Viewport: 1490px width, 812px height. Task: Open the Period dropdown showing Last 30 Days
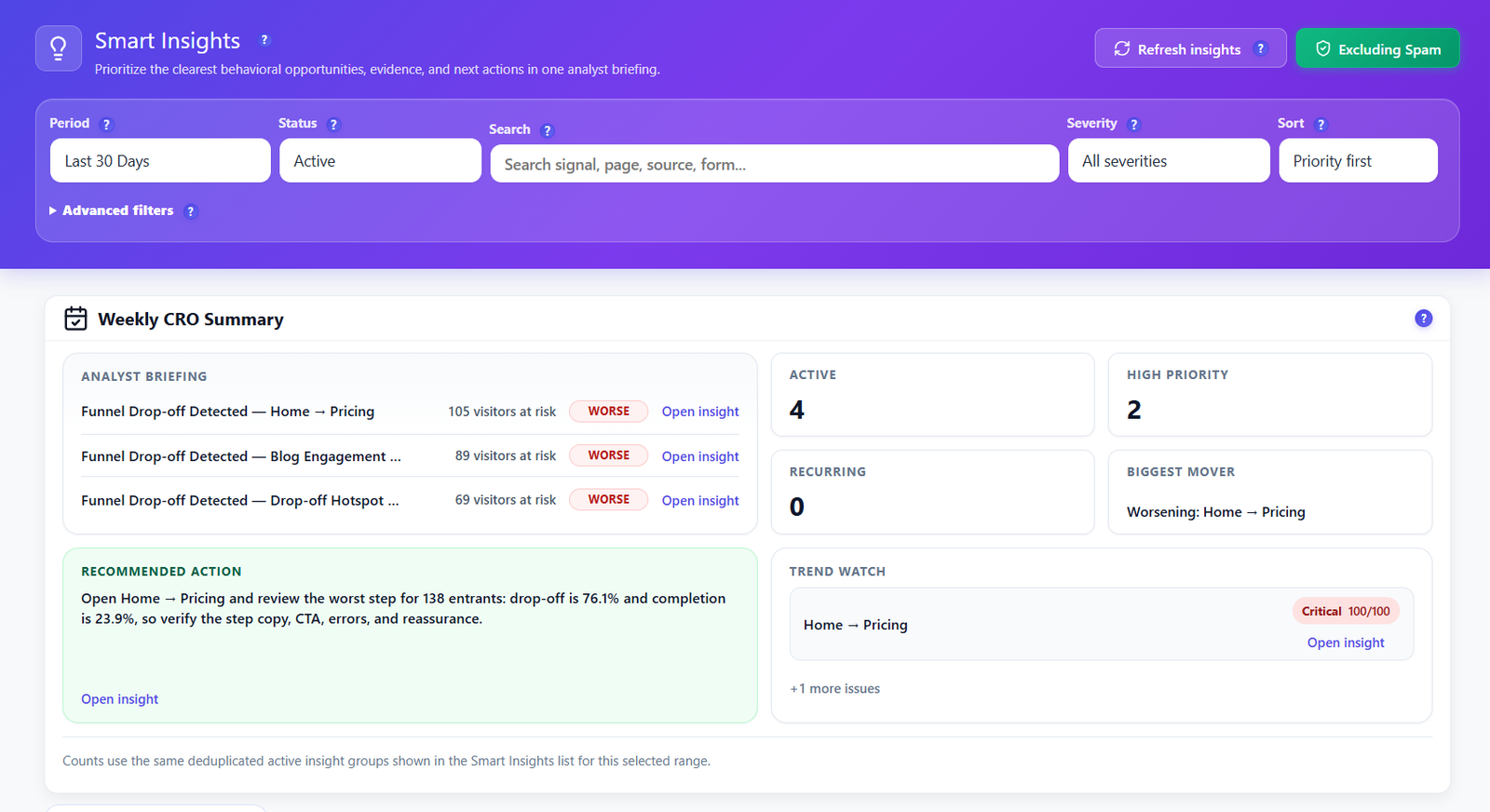click(160, 161)
